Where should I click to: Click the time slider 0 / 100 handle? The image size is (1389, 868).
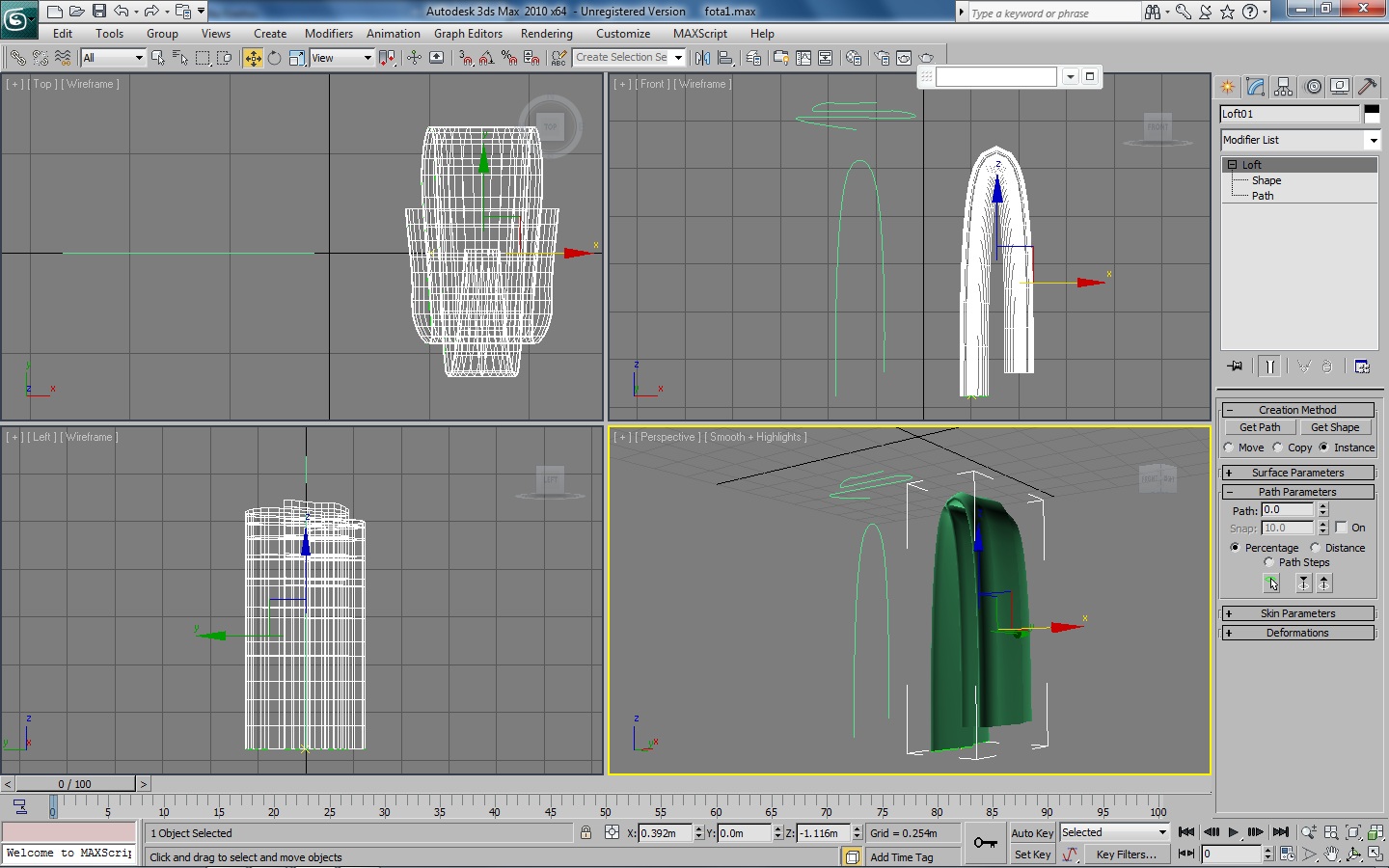click(x=75, y=784)
